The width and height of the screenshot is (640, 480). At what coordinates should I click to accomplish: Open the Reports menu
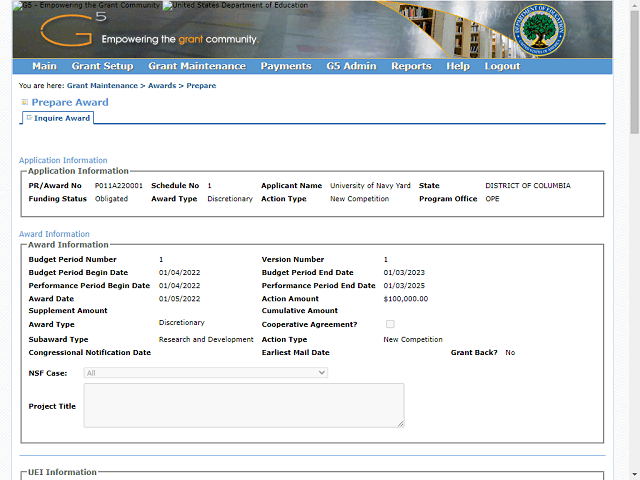click(411, 66)
